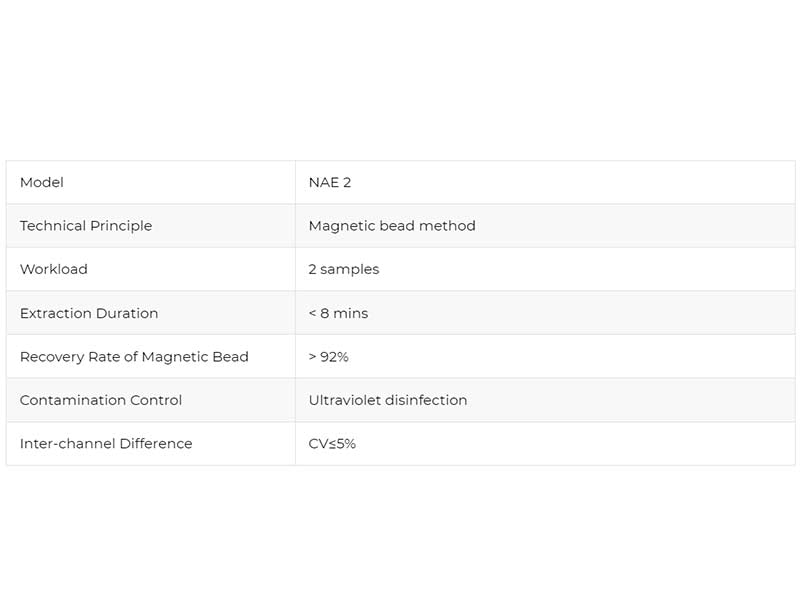
Task: Click the word Bead in Recovery Rate label
Action: coord(230,357)
